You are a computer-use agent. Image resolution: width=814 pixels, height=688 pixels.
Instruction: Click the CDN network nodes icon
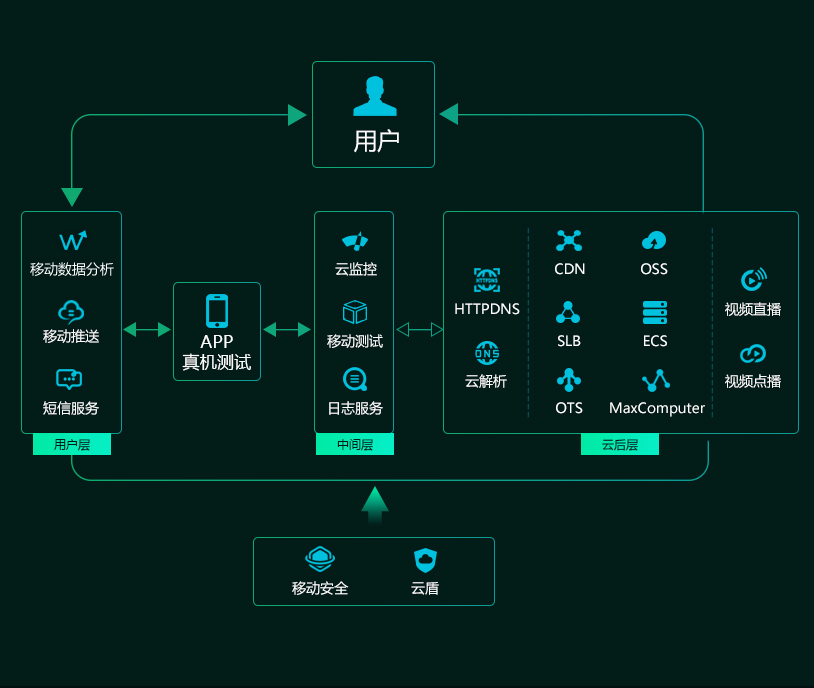tap(569, 240)
